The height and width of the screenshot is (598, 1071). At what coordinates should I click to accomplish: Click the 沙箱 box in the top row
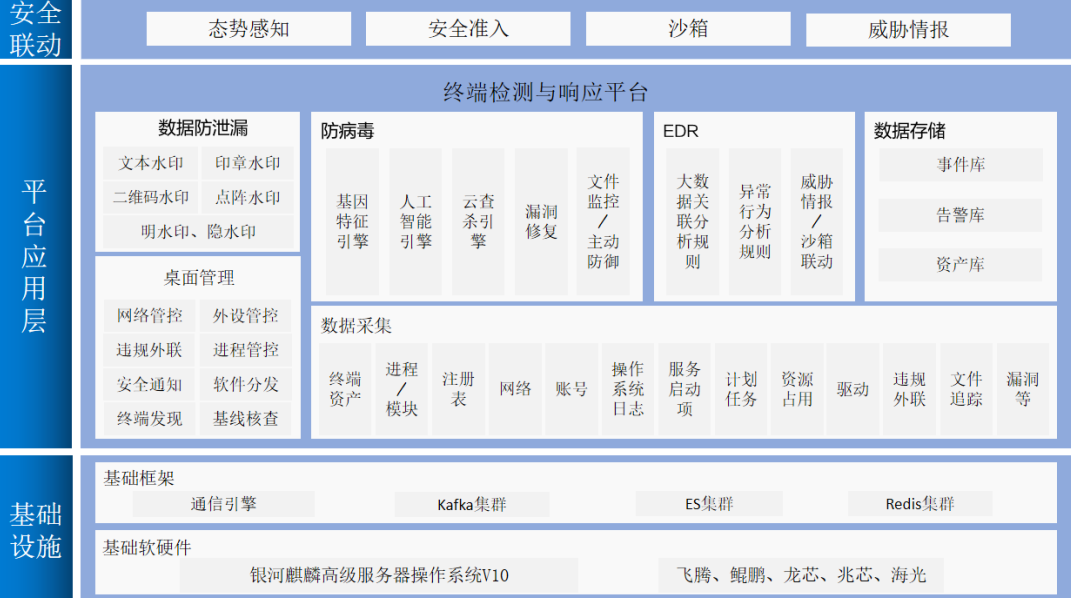[688, 29]
